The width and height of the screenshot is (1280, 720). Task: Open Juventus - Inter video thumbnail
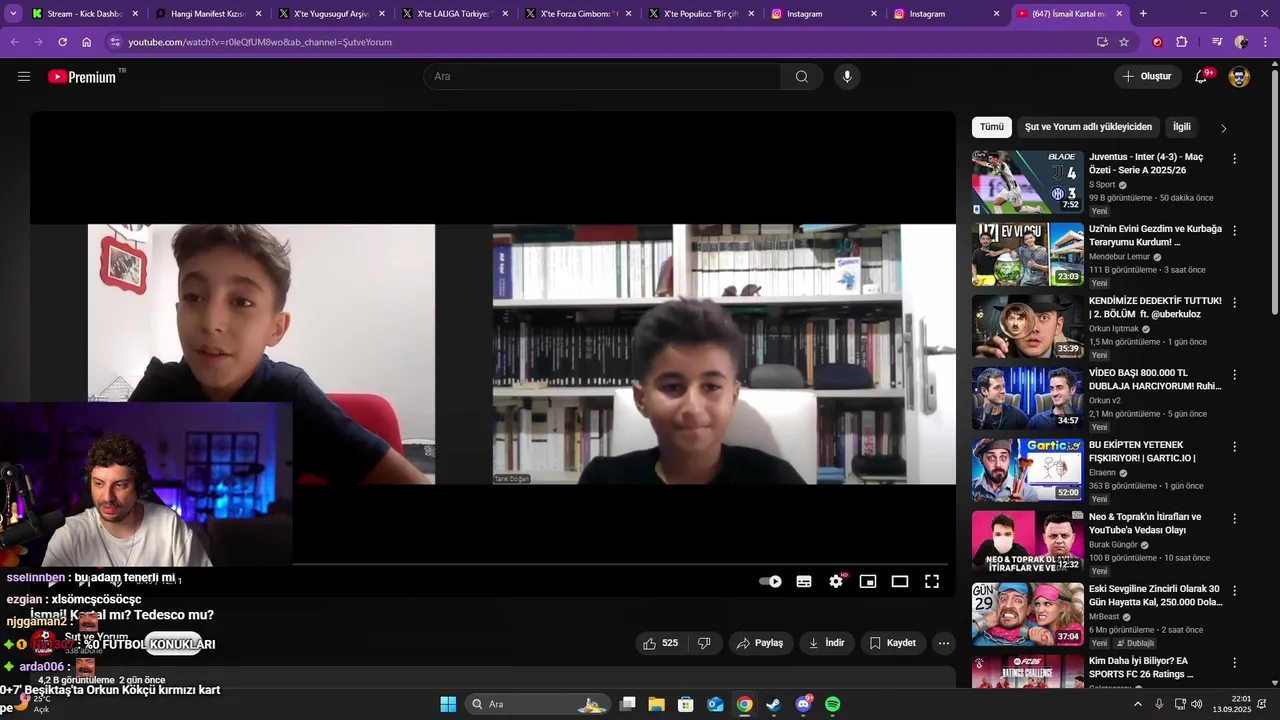pyautogui.click(x=1028, y=182)
